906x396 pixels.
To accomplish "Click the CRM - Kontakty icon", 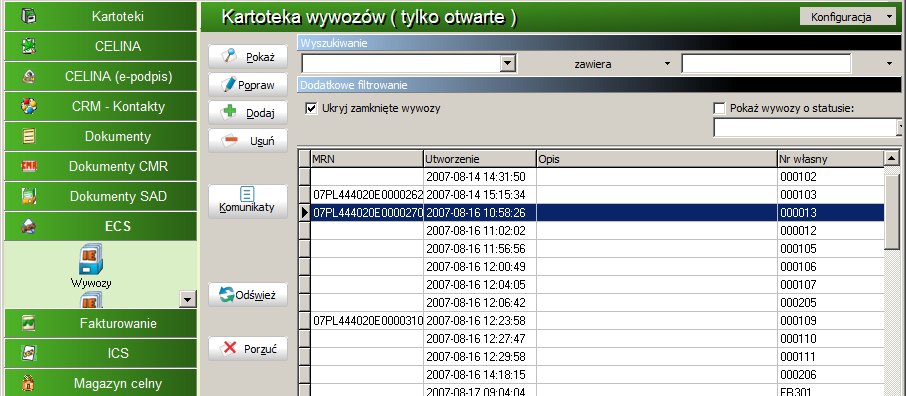I will pyautogui.click(x=29, y=106).
